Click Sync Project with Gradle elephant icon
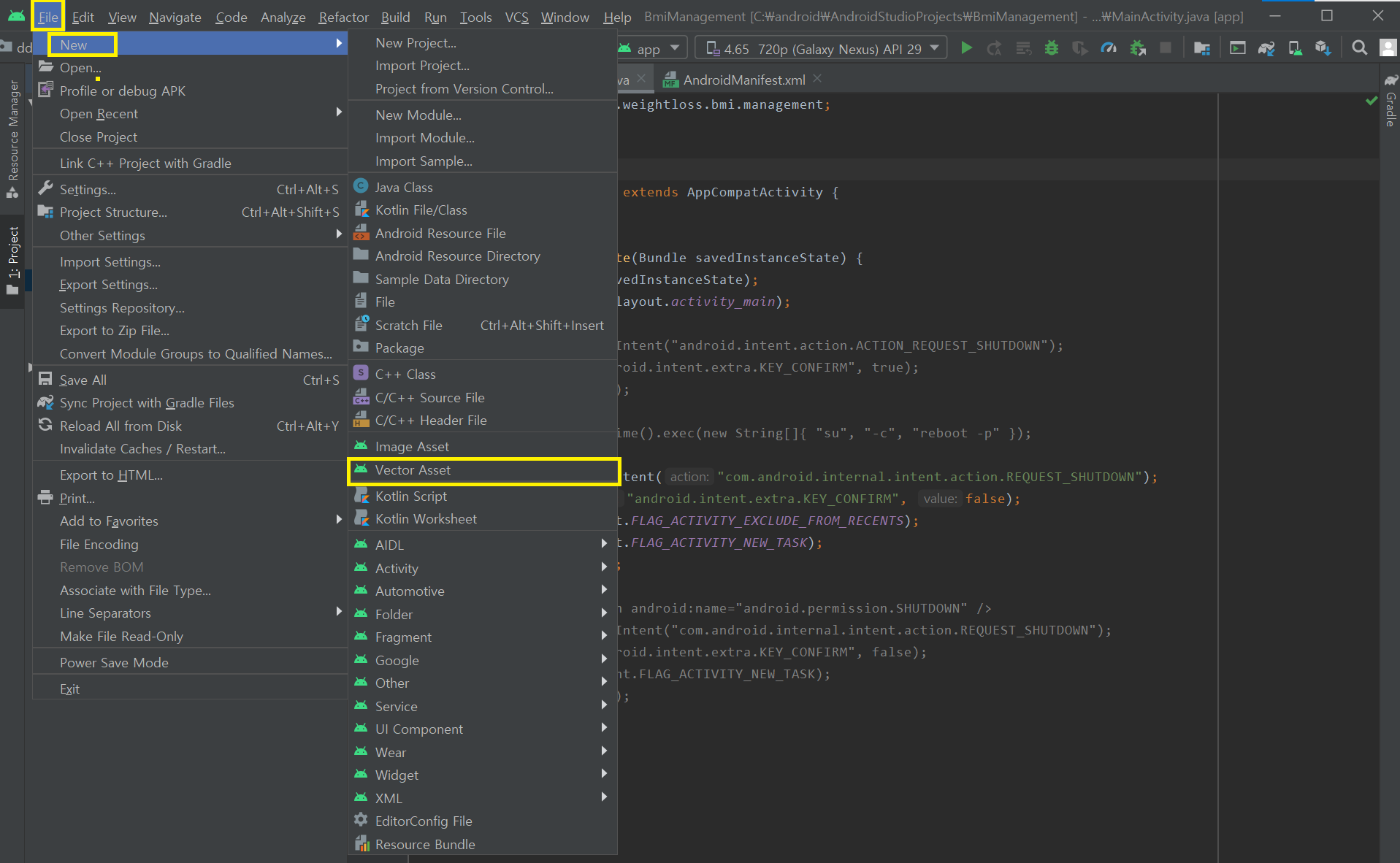1400x863 pixels. (x=1266, y=48)
